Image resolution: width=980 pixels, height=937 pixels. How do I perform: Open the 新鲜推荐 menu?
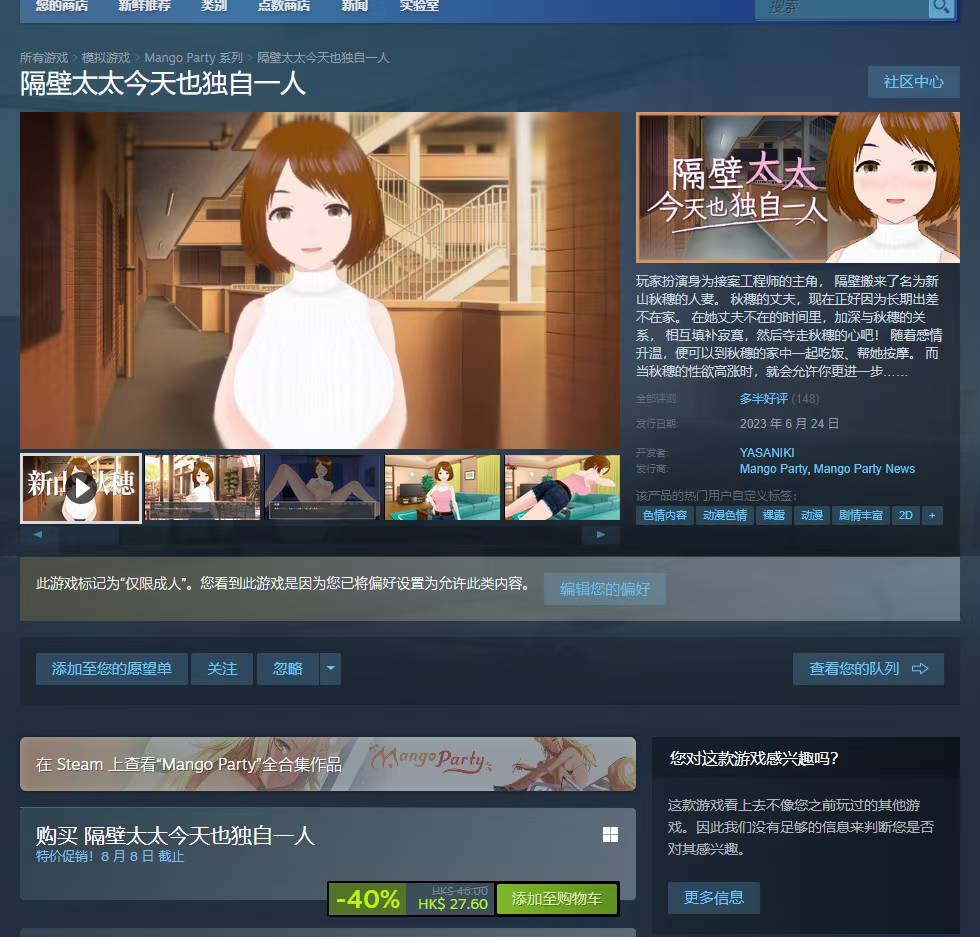[x=144, y=6]
